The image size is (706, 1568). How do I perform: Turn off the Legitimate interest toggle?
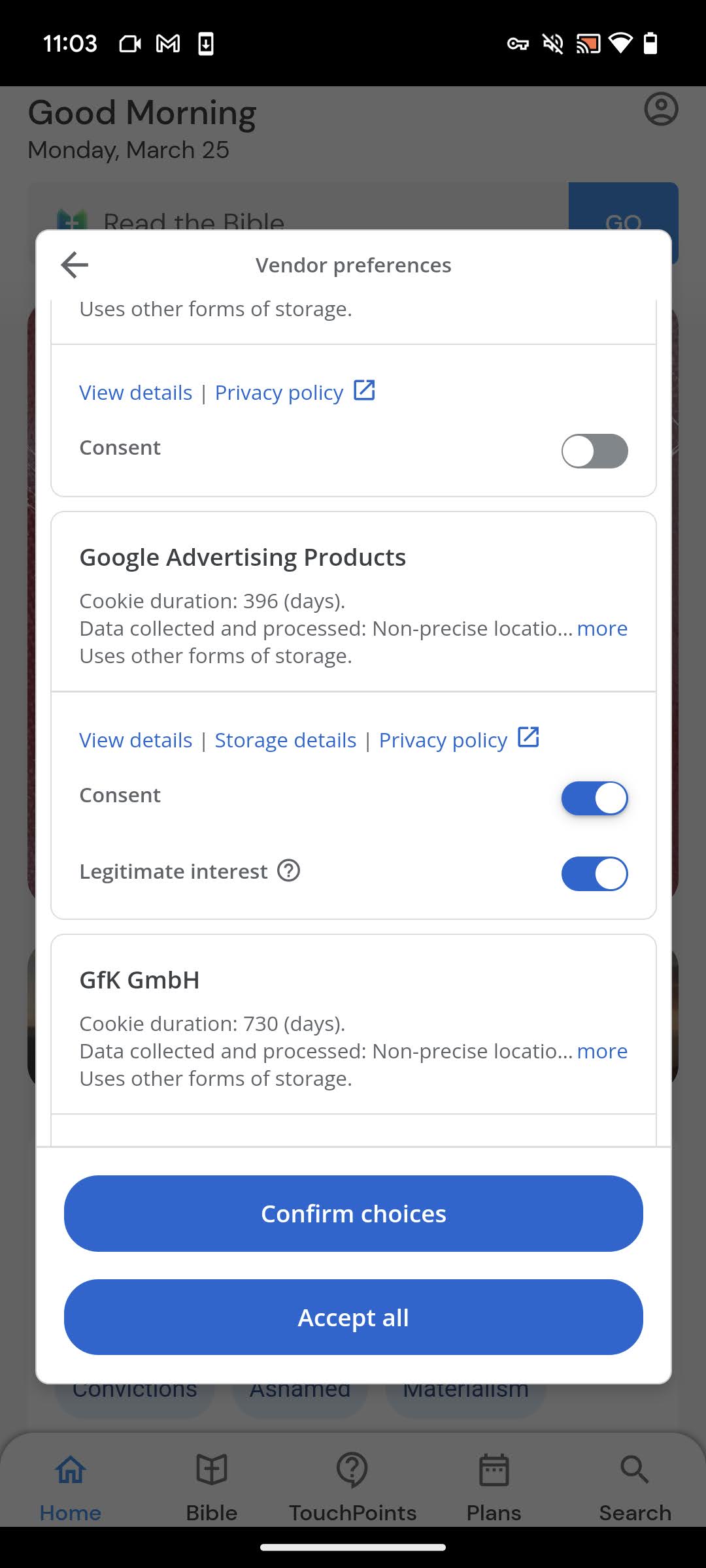tap(594, 874)
